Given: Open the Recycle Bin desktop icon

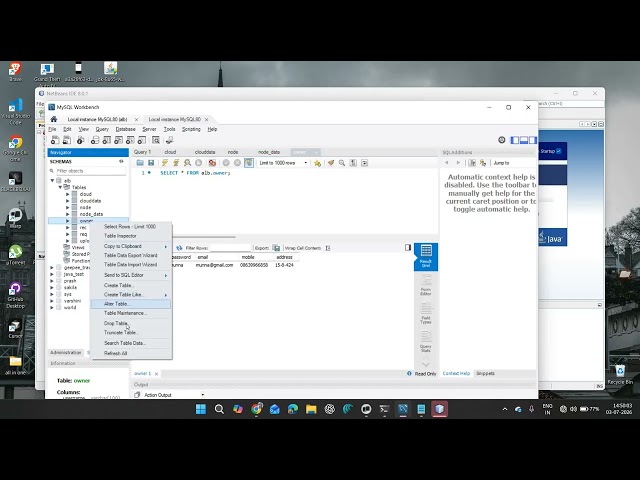Looking at the screenshot, I should pyautogui.click(x=620, y=375).
